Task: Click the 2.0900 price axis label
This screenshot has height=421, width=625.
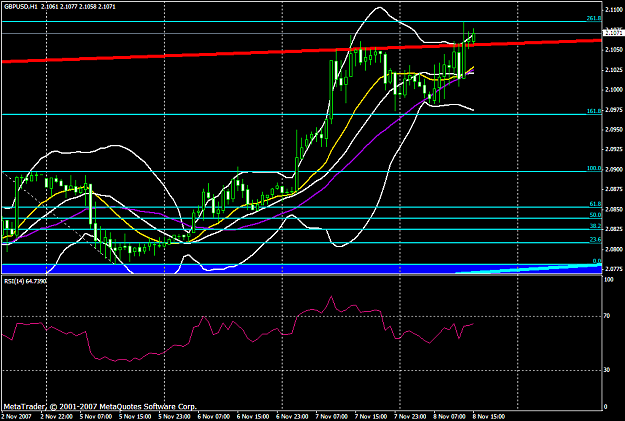Action: point(612,169)
